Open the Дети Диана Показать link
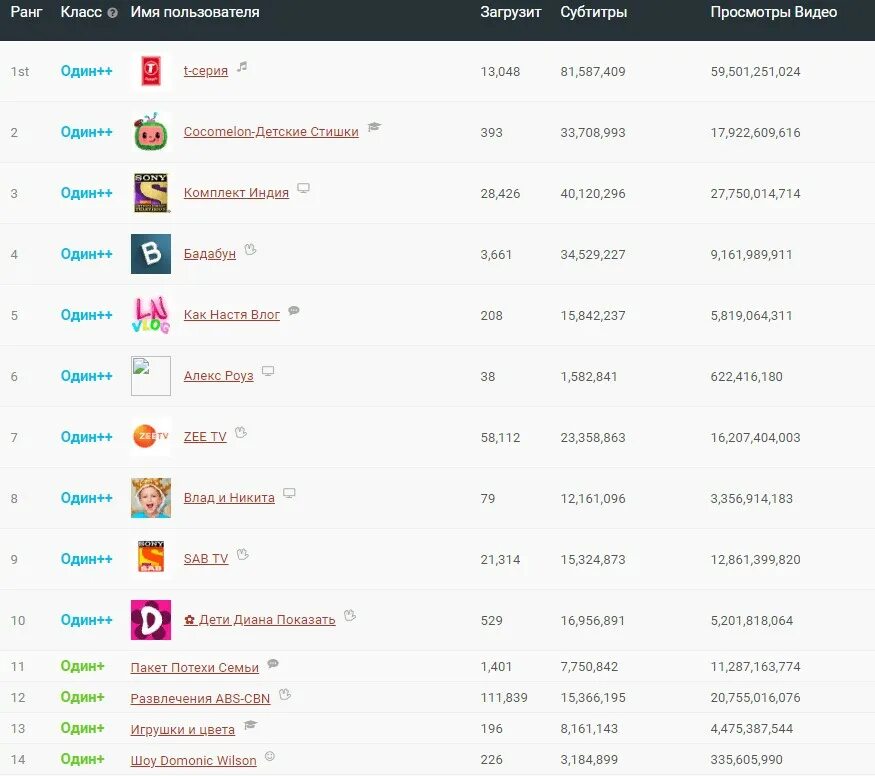The height and width of the screenshot is (776, 875). click(259, 620)
